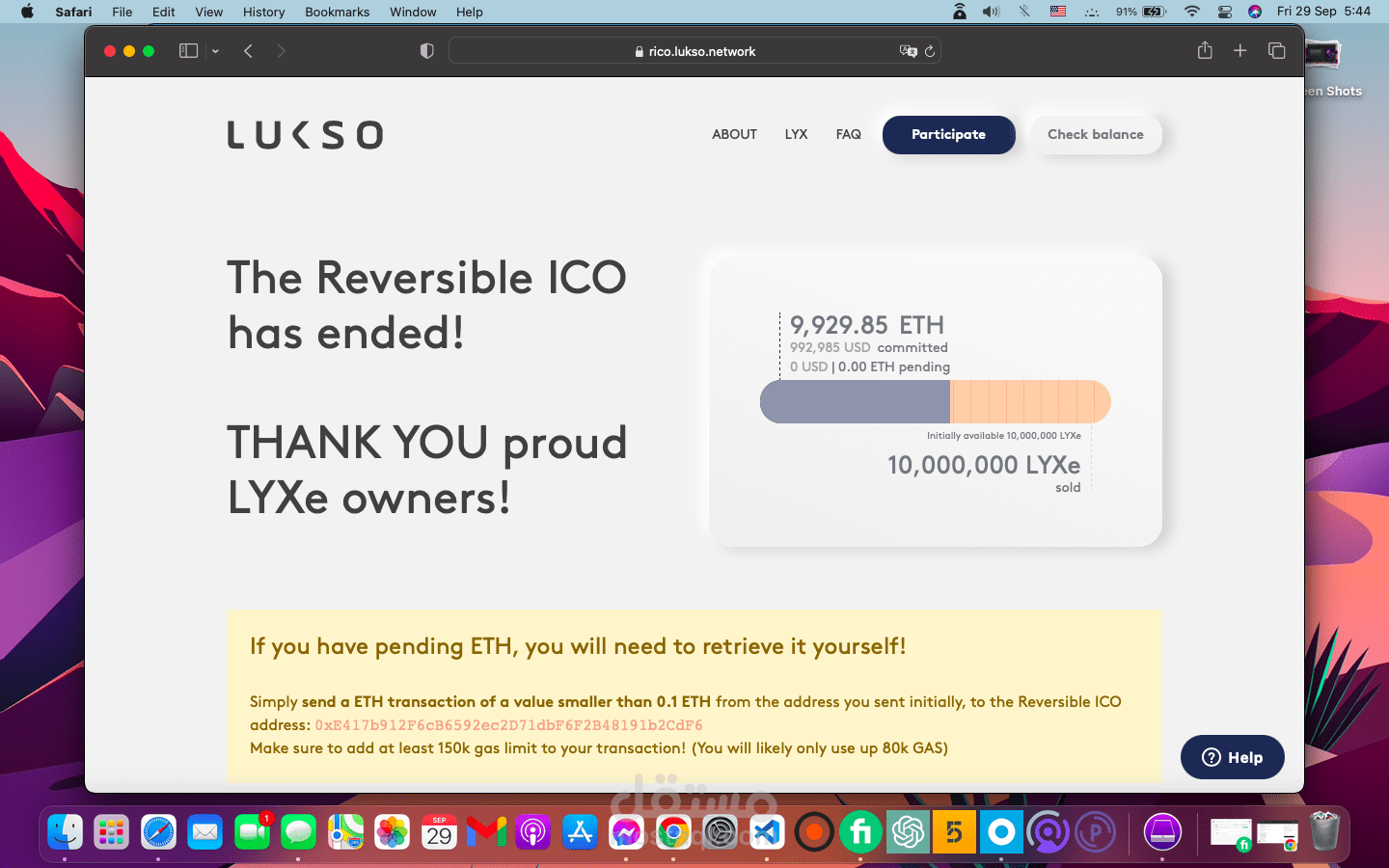Open Messenger from the Dock
Viewport: 1389px width, 868px height.
[626, 831]
